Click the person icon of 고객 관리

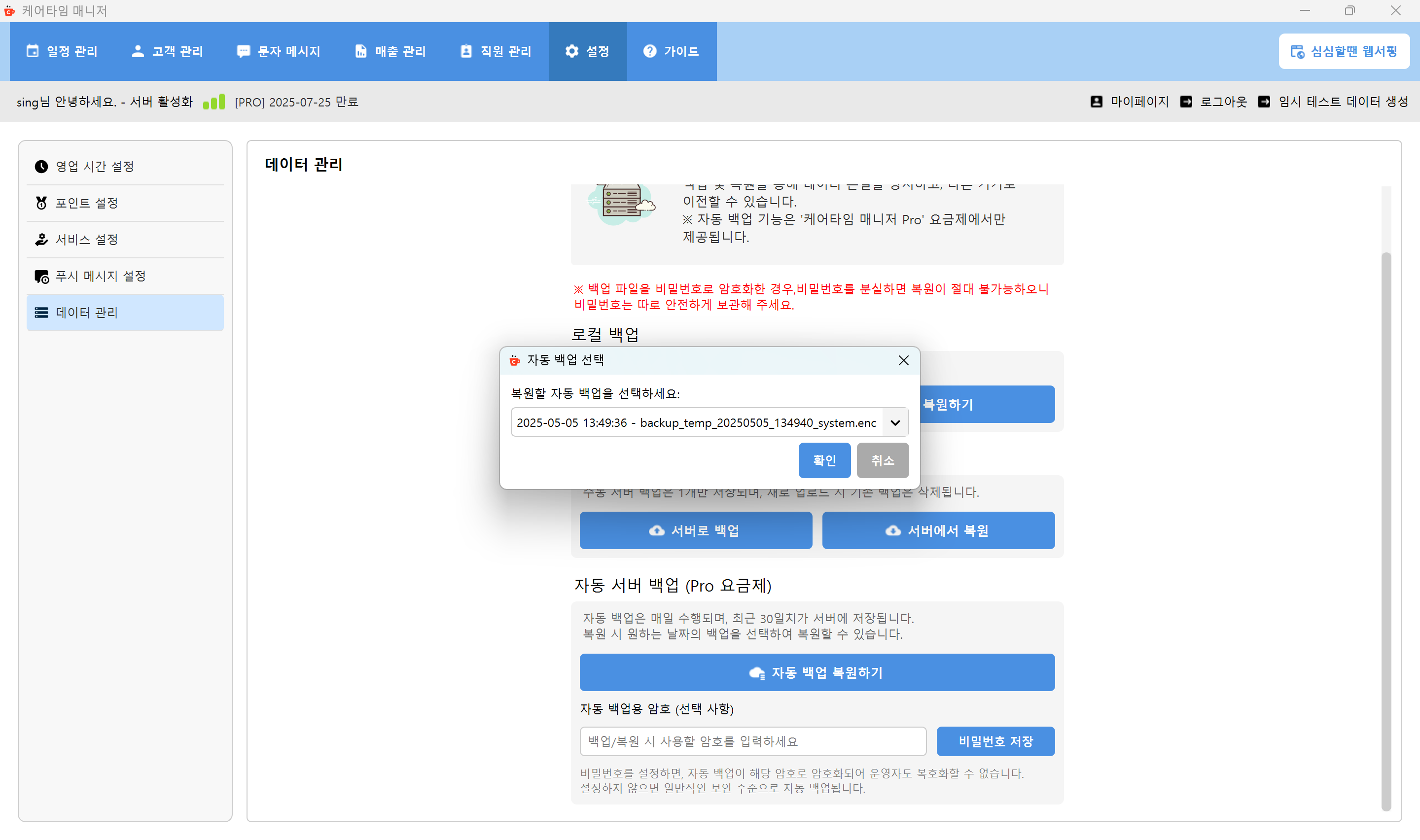point(138,51)
